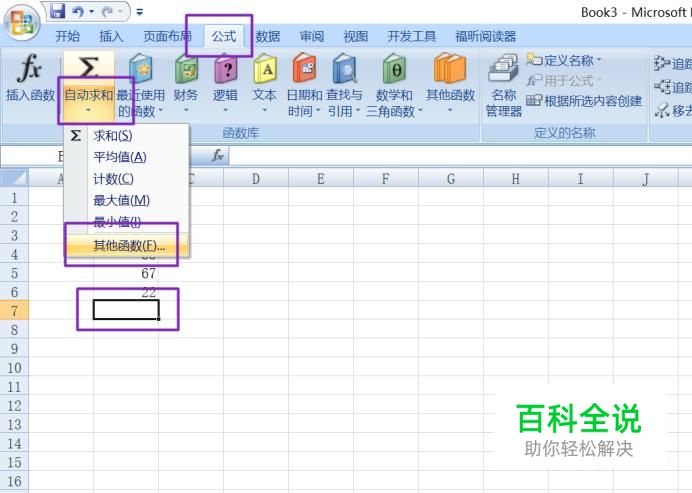Choose 平均值(A) from the menu
This screenshot has height=493, width=692.
127,157
